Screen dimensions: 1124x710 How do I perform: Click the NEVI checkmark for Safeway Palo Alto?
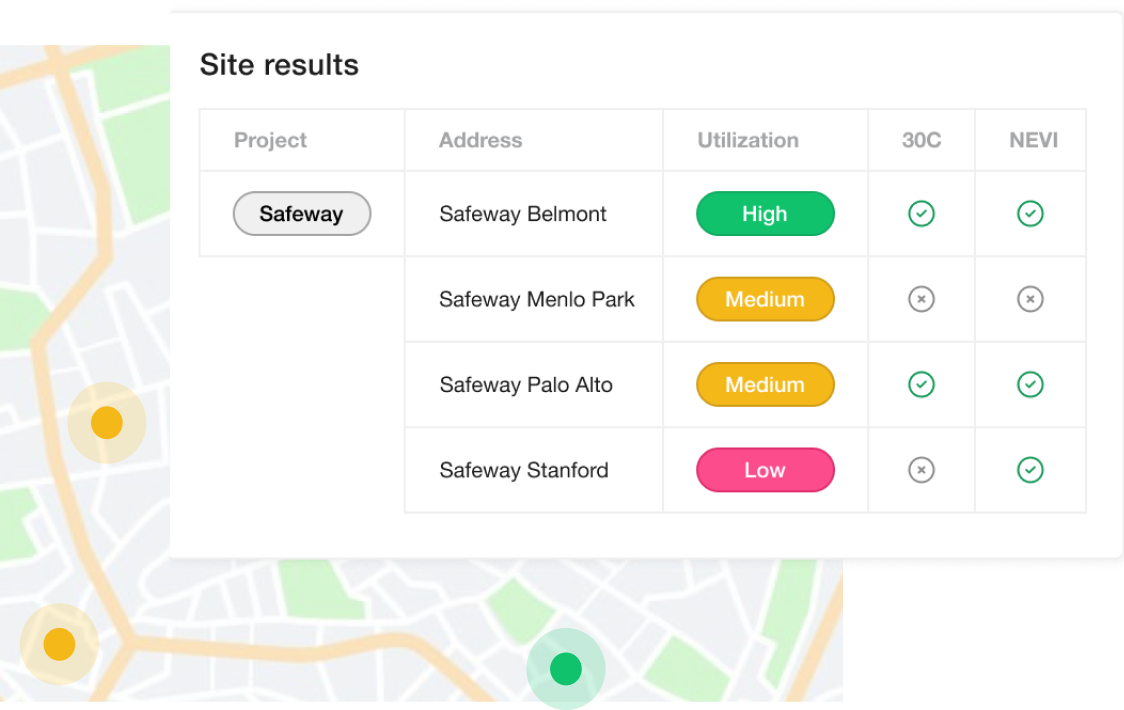coord(1030,384)
